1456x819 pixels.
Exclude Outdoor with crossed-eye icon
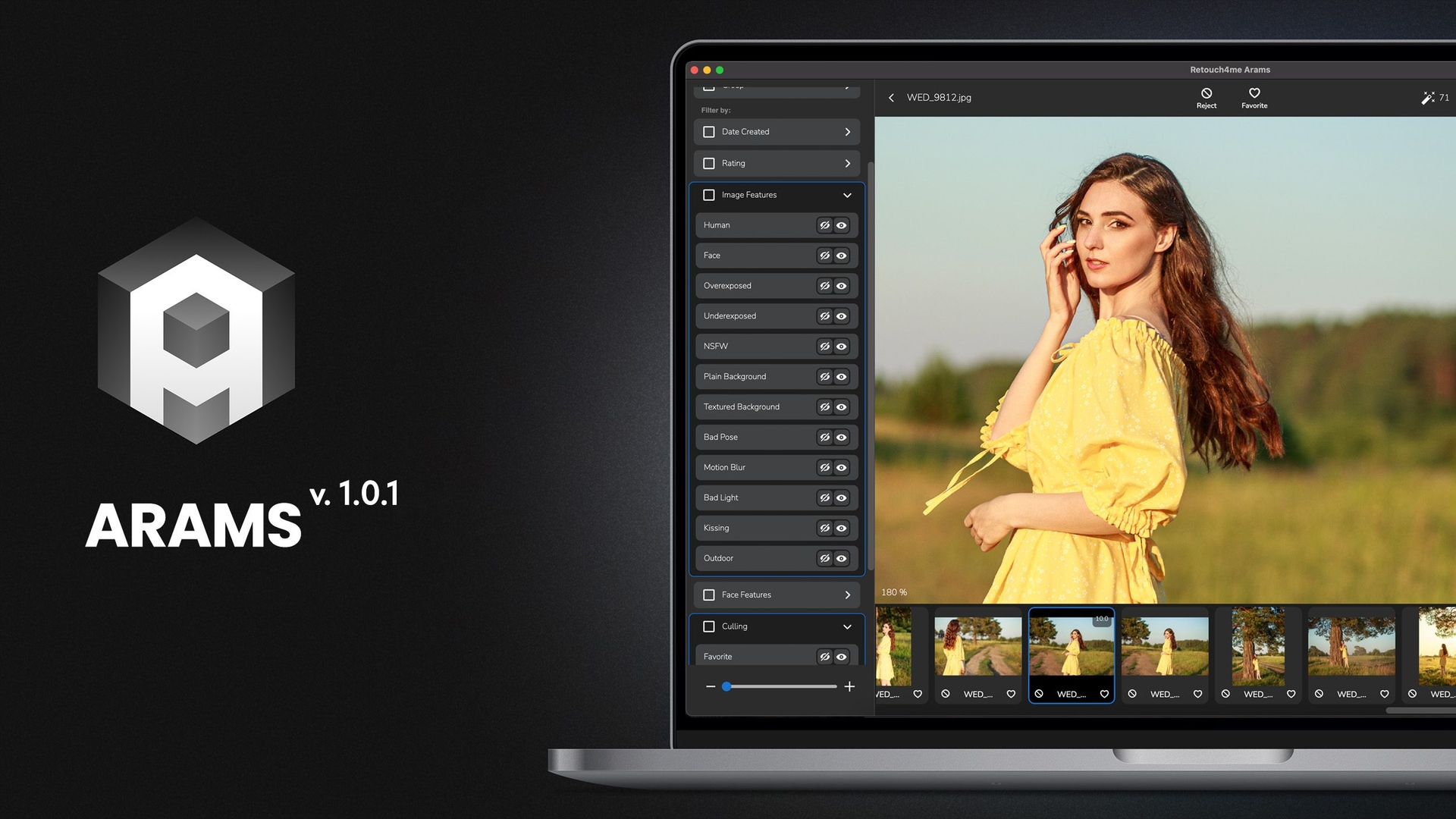click(825, 559)
